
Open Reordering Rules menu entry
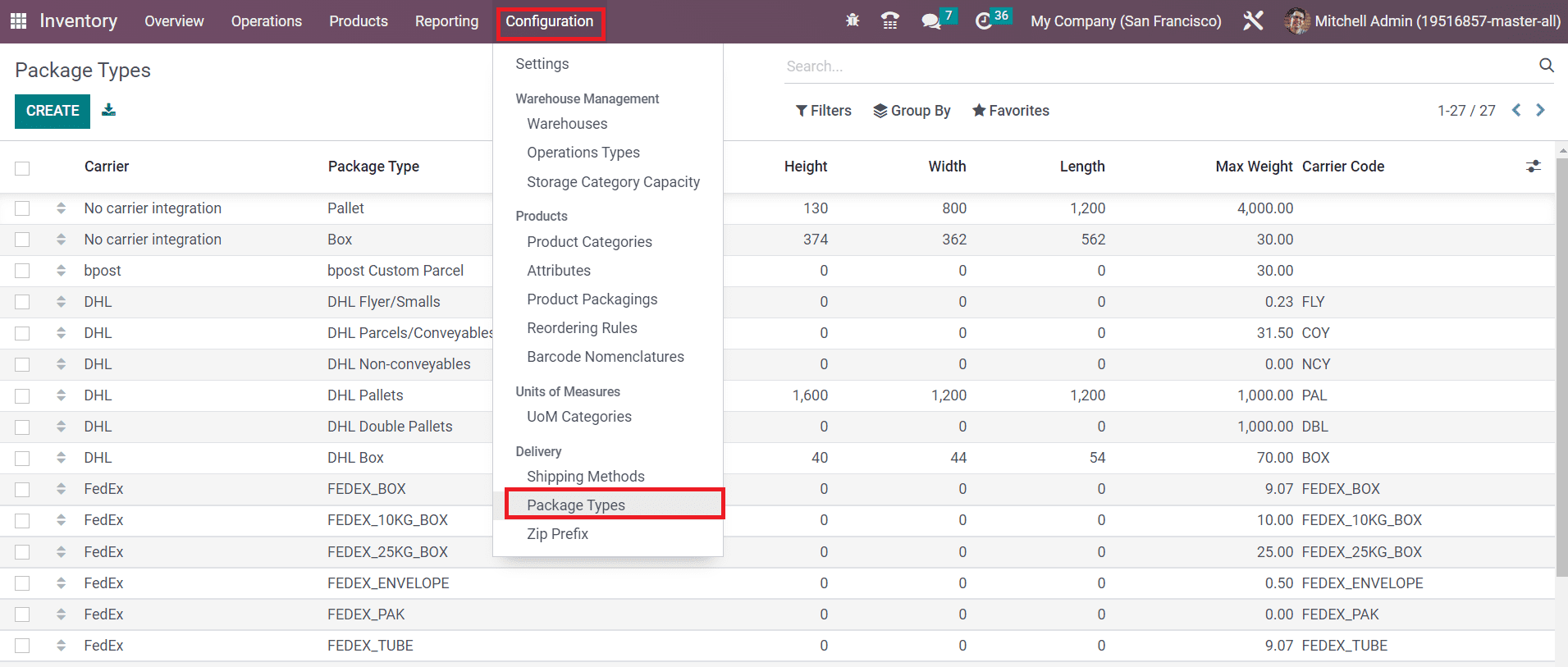pyautogui.click(x=582, y=328)
